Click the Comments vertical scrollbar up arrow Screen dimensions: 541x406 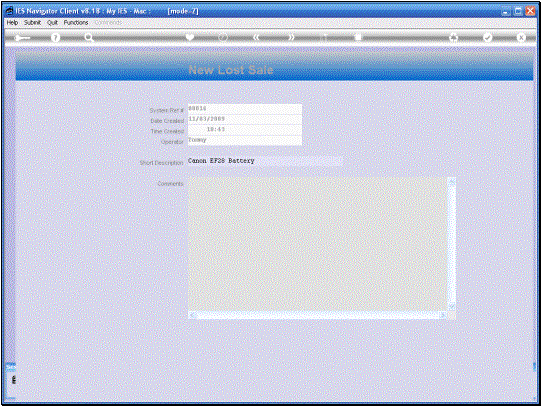pos(452,181)
